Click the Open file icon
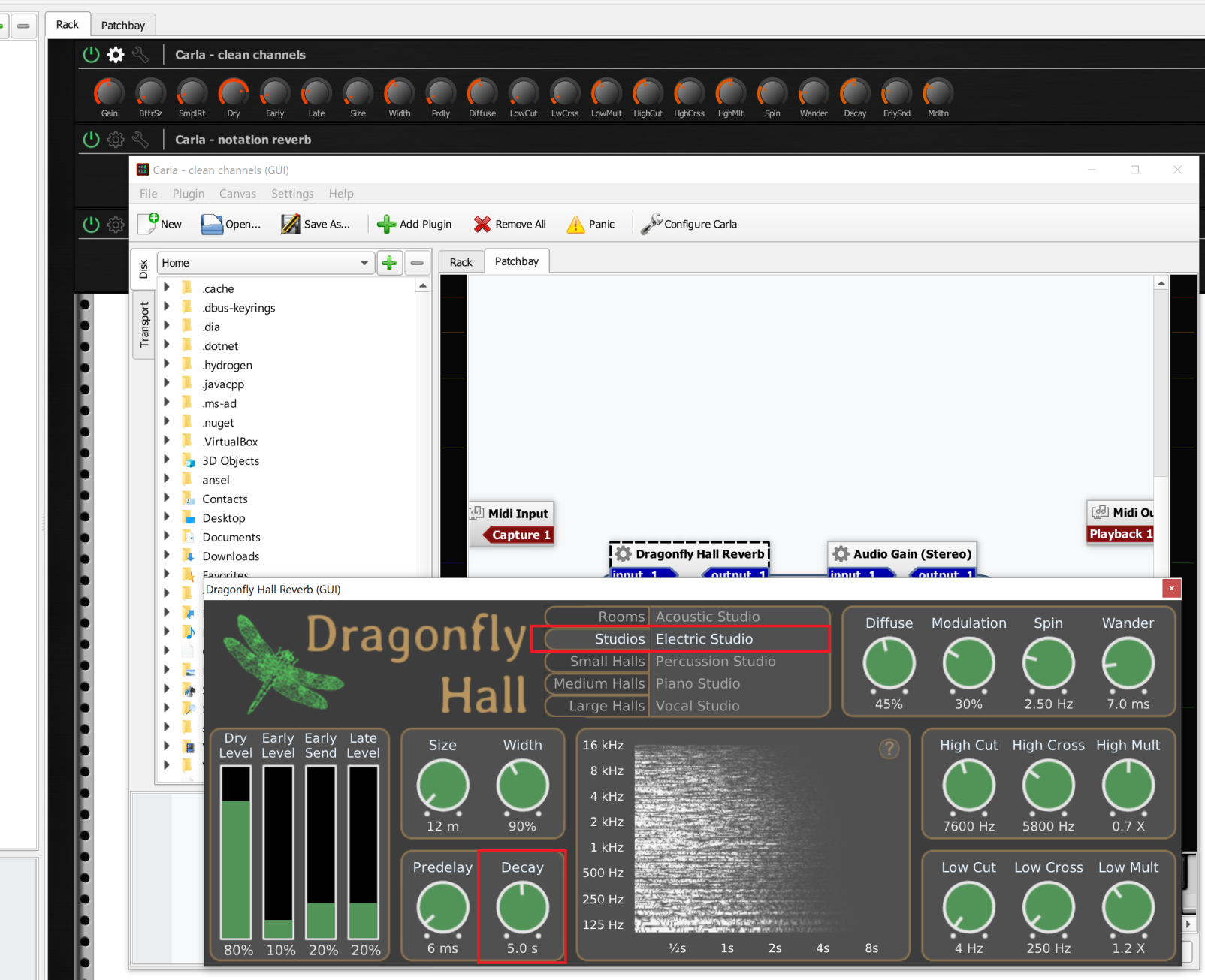 point(213,224)
